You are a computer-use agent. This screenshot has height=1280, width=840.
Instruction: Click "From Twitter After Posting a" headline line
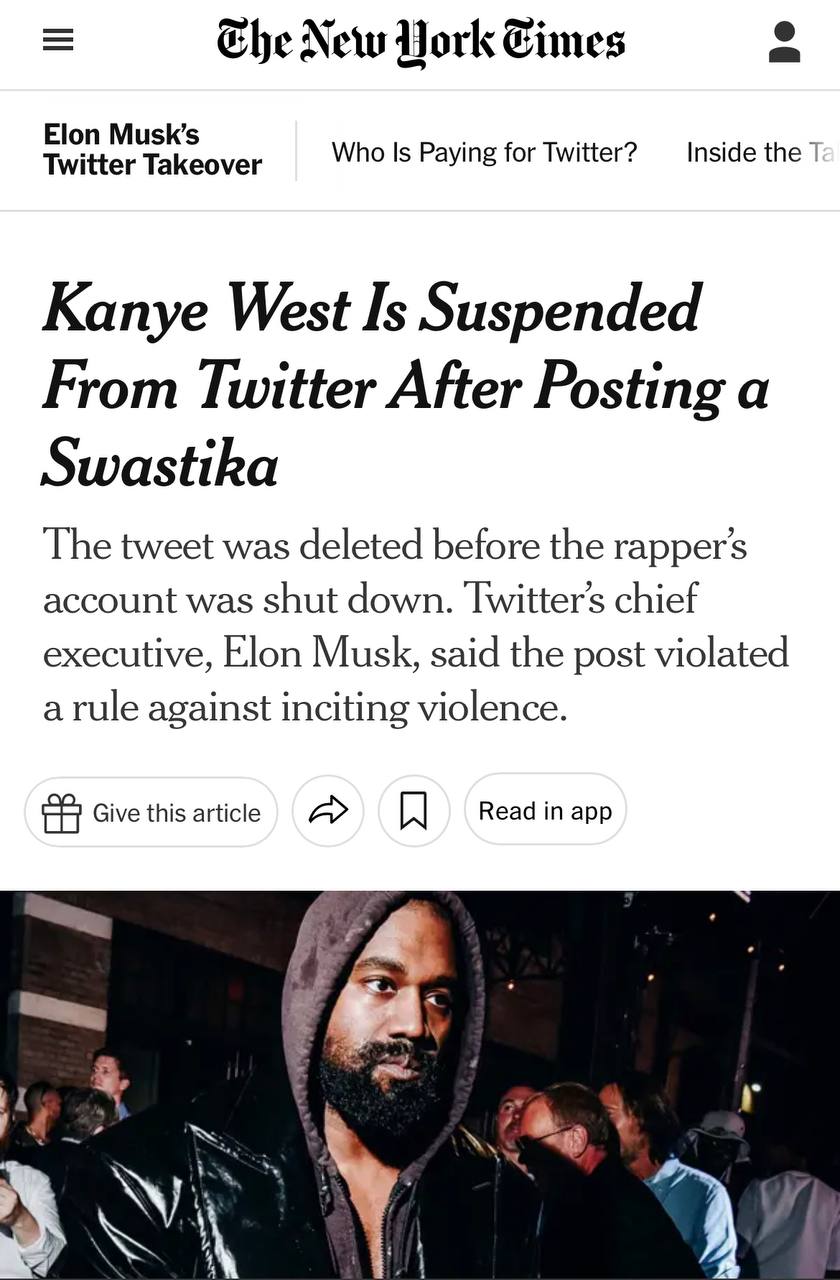(x=405, y=386)
